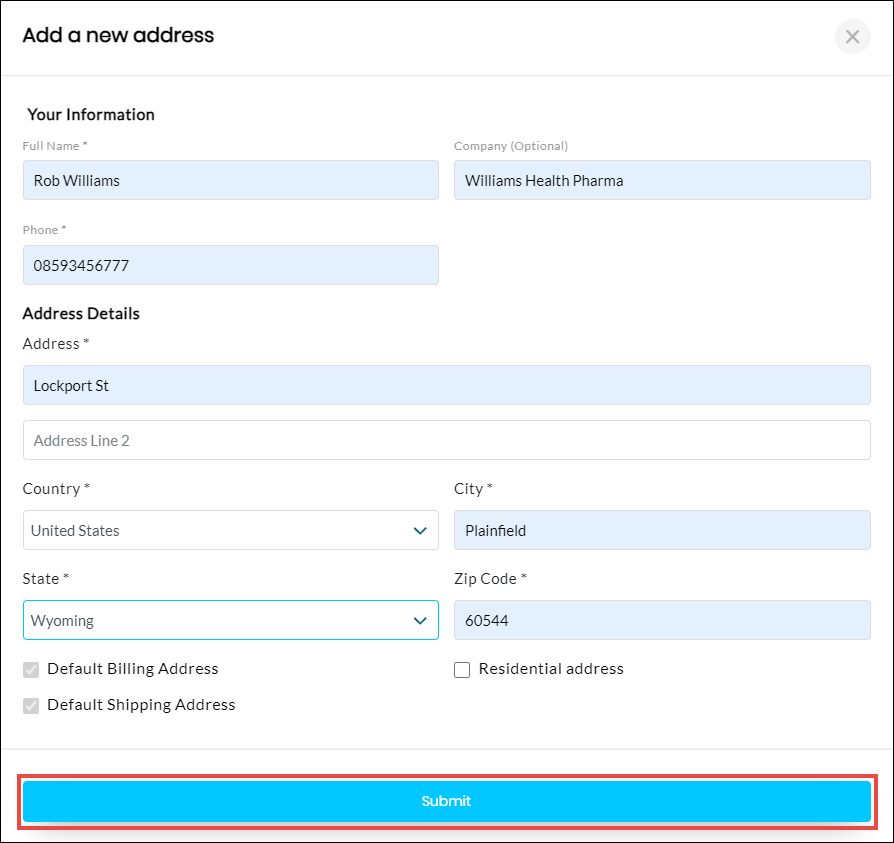Click the Residential address label text
The image size is (894, 843).
coord(551,669)
